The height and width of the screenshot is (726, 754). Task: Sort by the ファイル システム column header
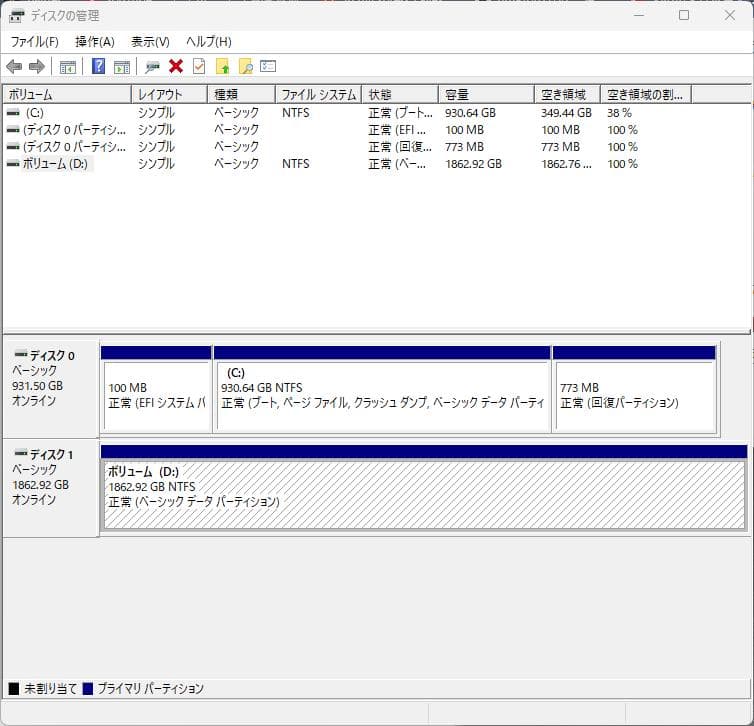[318, 94]
